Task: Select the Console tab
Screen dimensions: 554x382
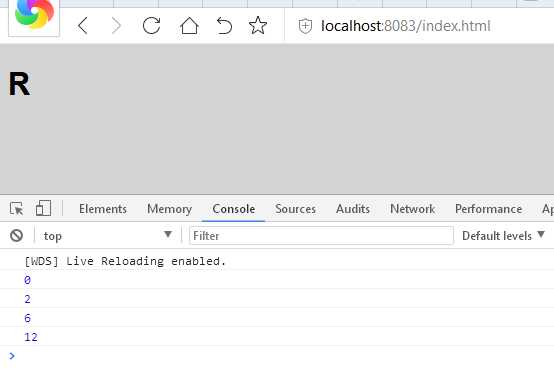Action: (234, 209)
